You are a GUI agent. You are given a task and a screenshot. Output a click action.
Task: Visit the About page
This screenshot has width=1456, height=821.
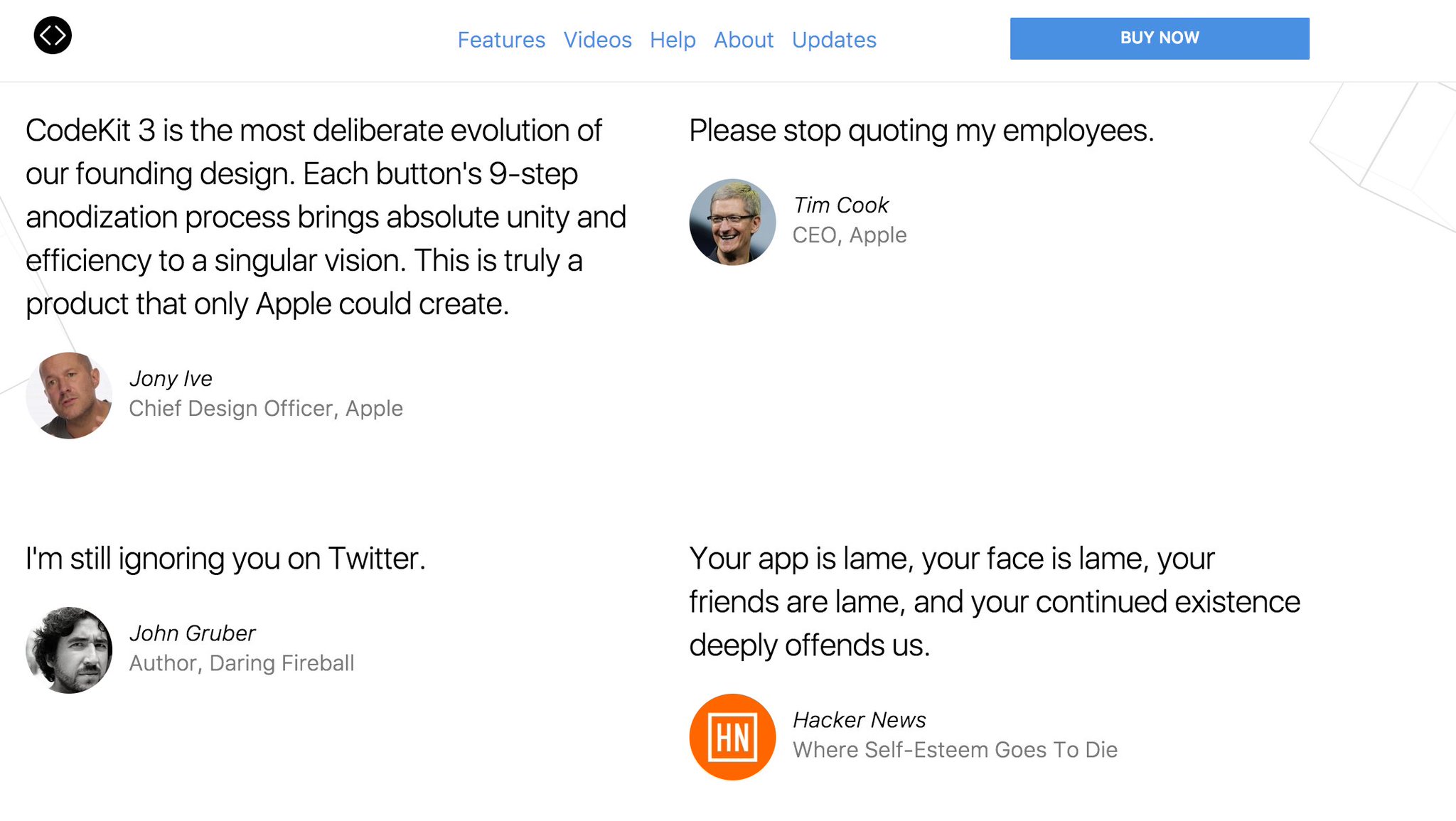click(x=744, y=40)
